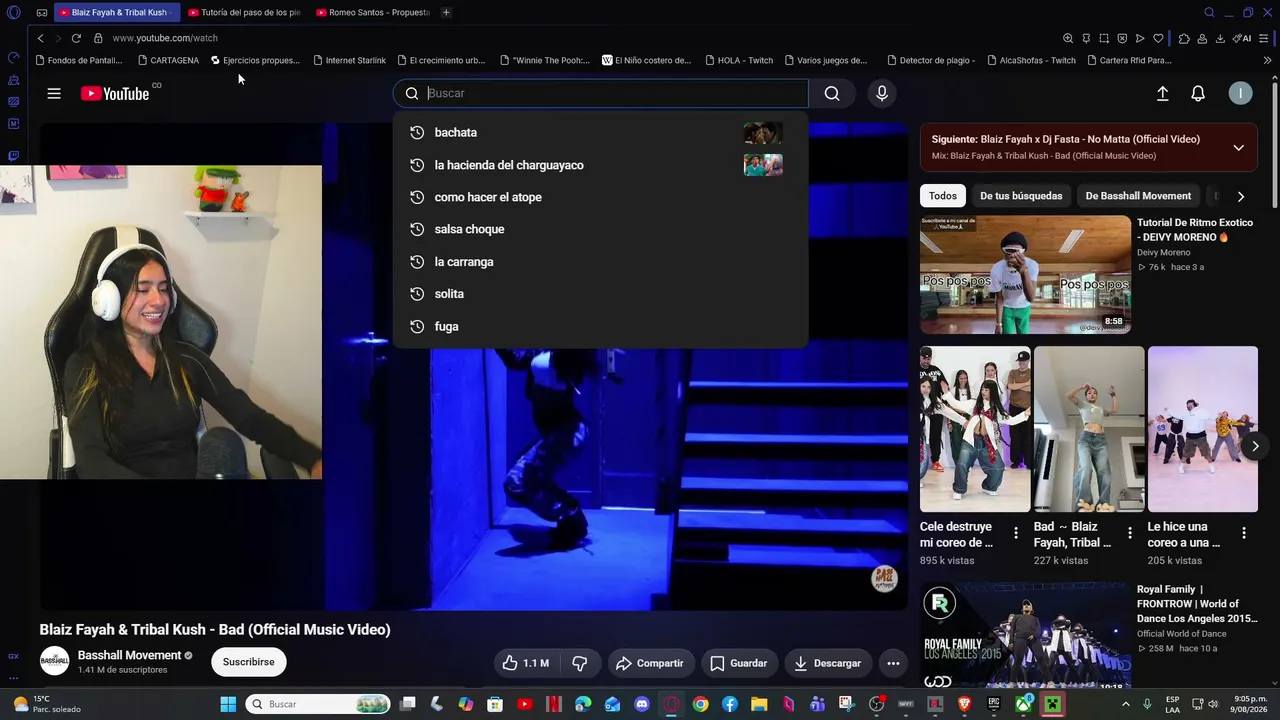Image resolution: width=1280 pixels, height=720 pixels.
Task: Open more actions below the video
Action: coord(893,663)
